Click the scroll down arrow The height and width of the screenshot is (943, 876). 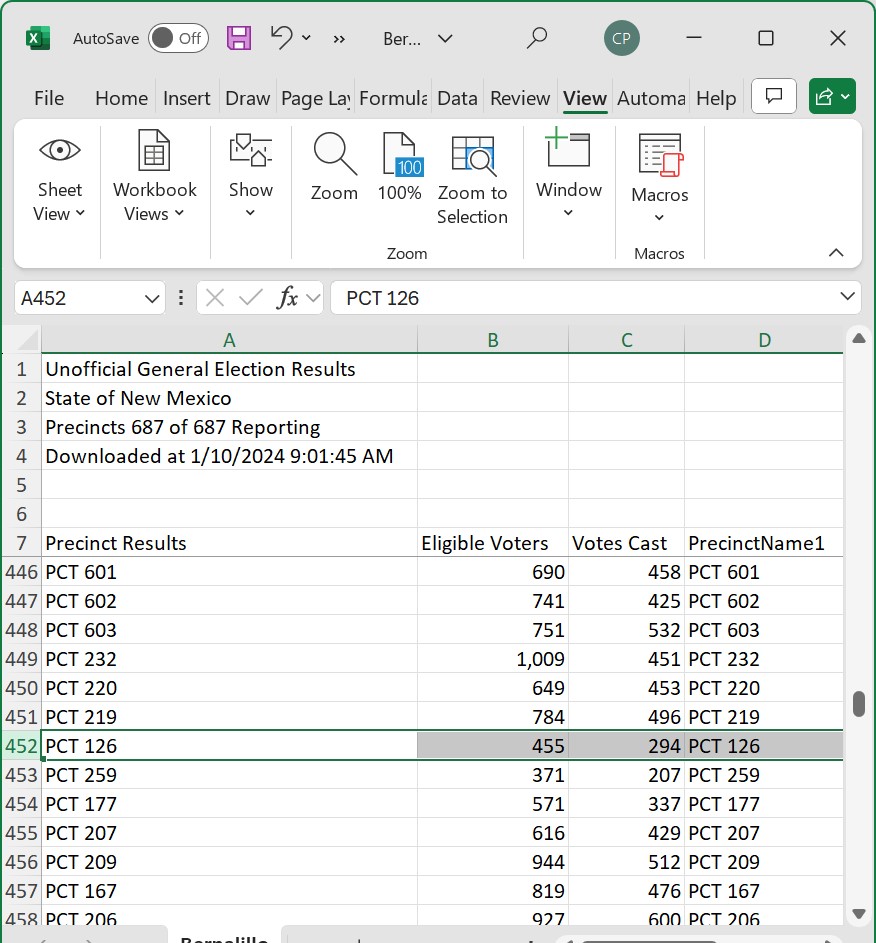(859, 914)
